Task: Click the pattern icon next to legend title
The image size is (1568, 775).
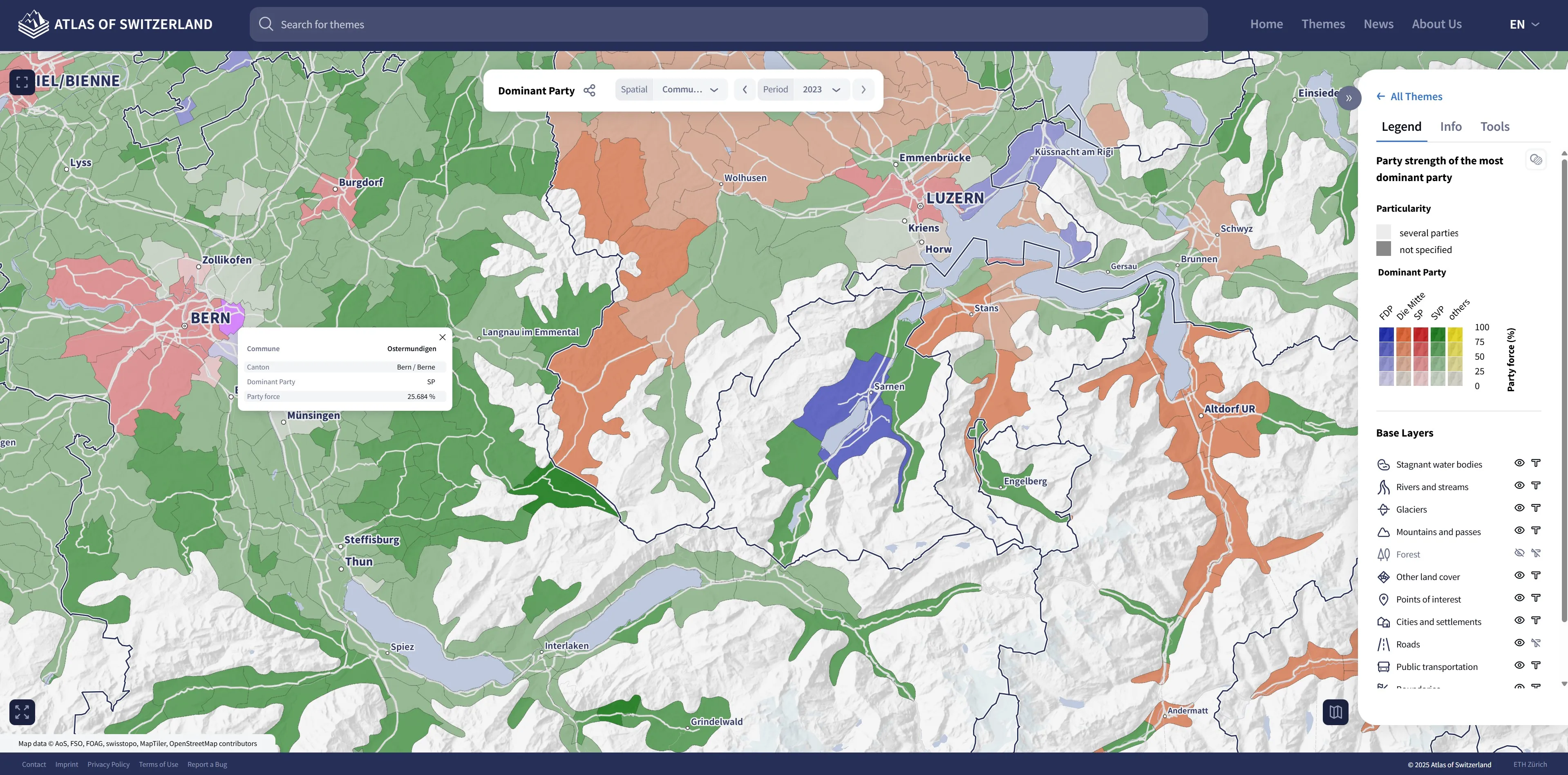Action: click(1537, 160)
